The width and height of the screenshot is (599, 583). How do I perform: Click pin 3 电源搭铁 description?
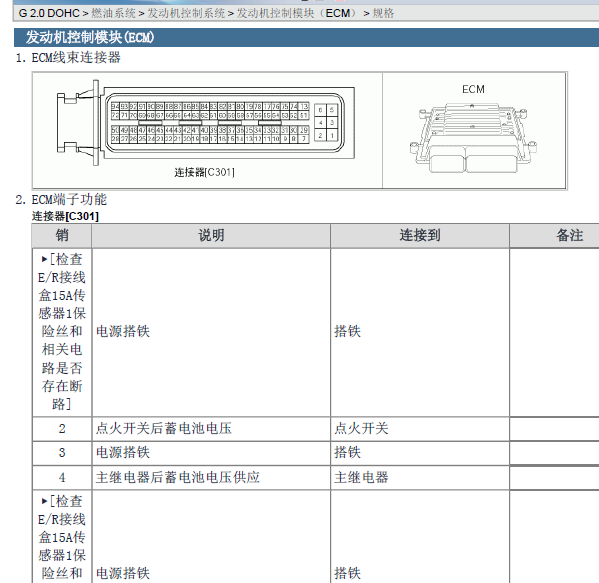211,453
